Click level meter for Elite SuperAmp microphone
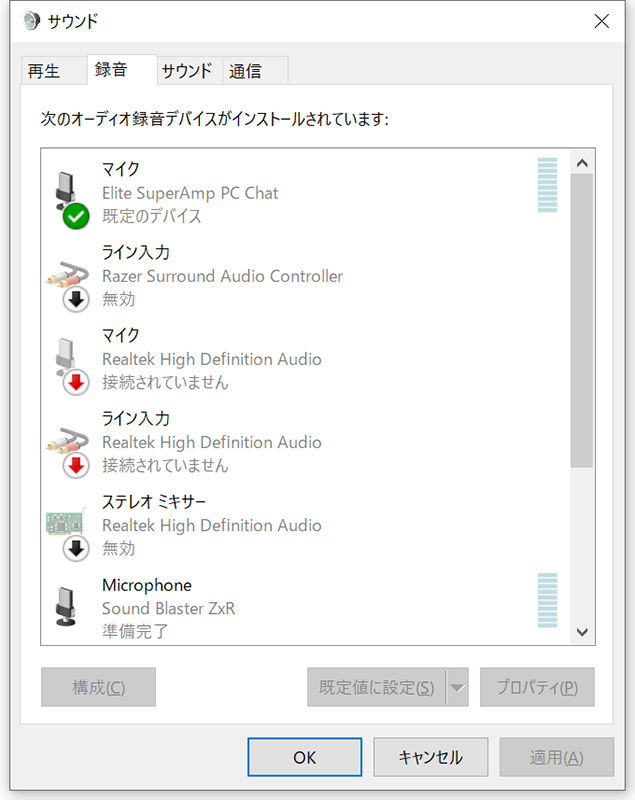The width and height of the screenshot is (635, 800). coord(547,185)
